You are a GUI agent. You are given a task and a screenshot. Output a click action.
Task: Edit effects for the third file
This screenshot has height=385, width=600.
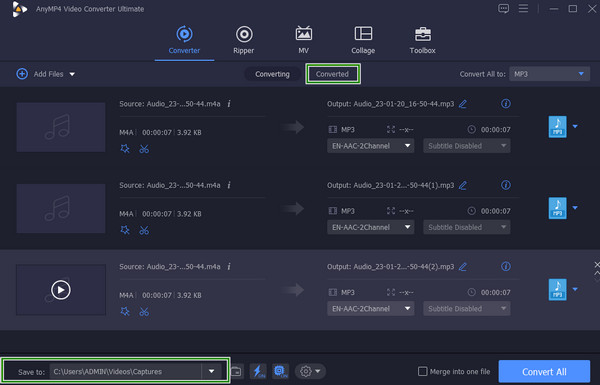coord(125,312)
